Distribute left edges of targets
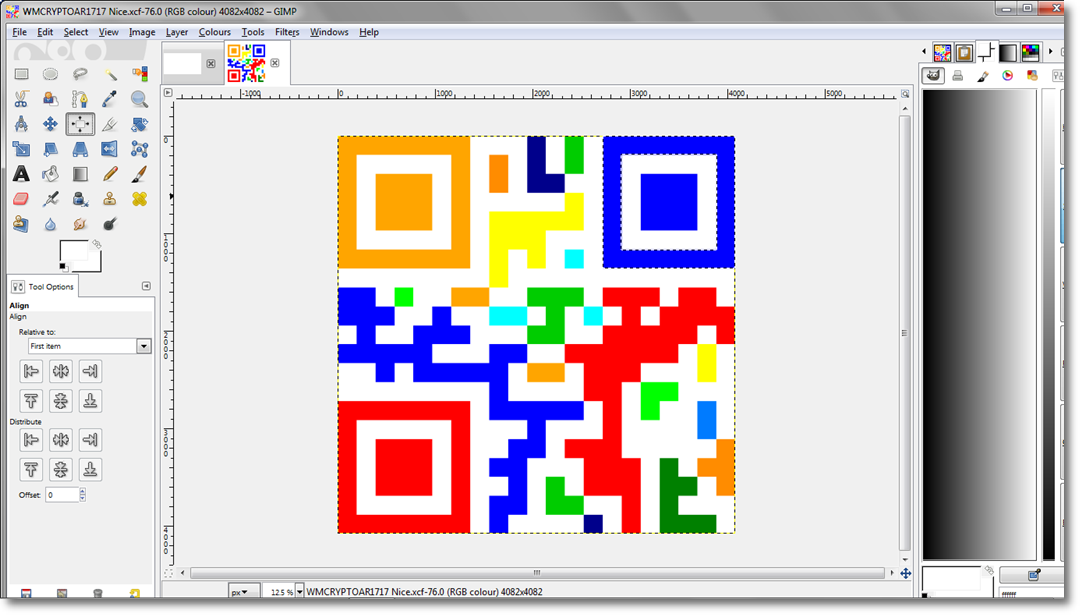The width and height of the screenshot is (1080, 615). (31, 440)
